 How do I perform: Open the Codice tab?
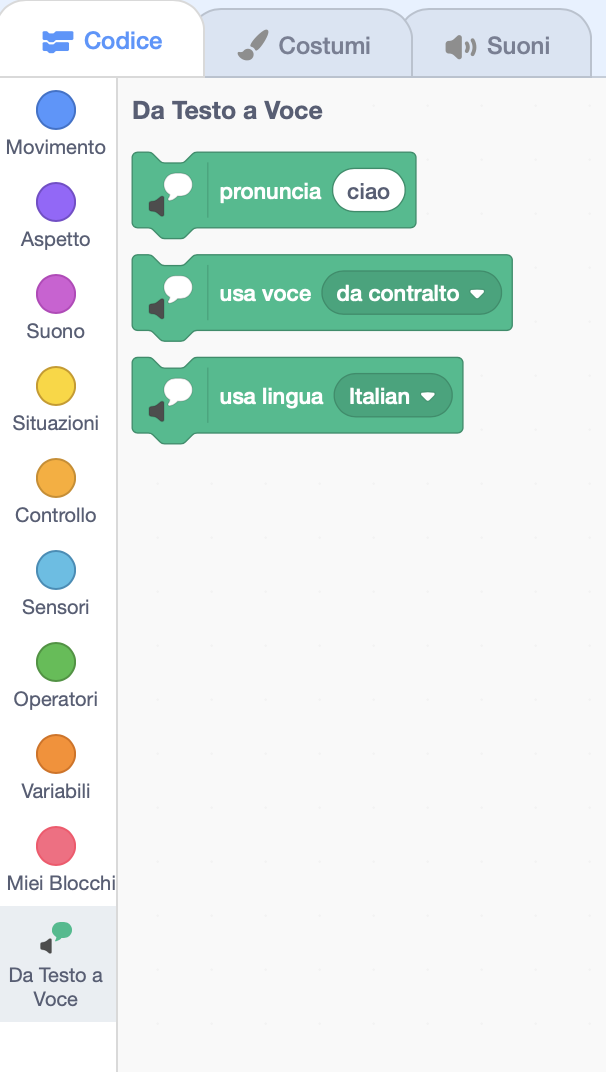(102, 40)
